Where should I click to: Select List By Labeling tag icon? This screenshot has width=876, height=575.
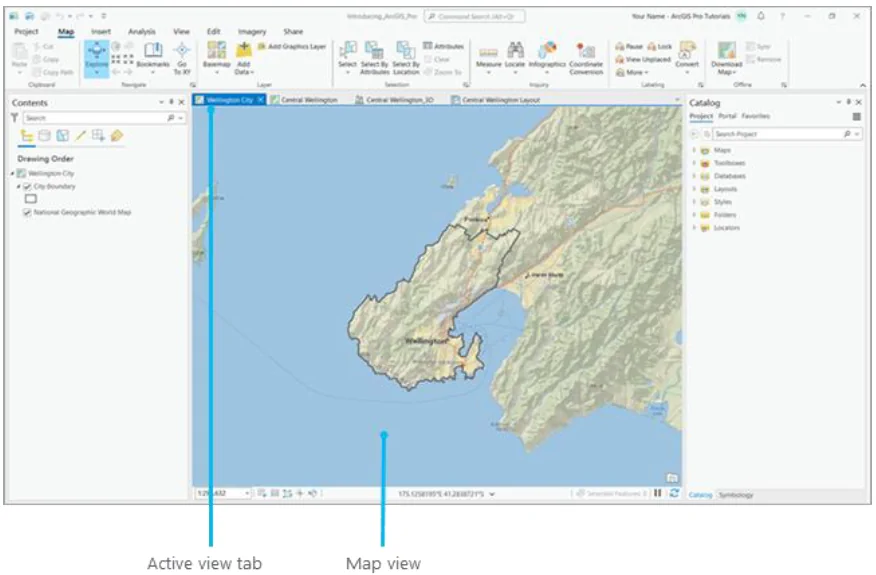click(x=117, y=136)
